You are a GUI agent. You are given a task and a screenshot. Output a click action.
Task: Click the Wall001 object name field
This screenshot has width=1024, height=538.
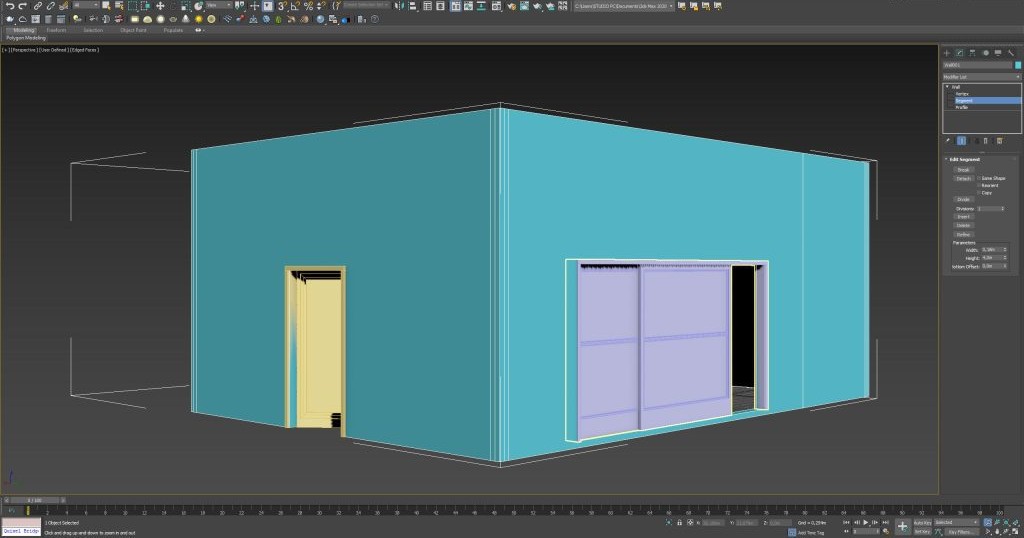[977, 65]
